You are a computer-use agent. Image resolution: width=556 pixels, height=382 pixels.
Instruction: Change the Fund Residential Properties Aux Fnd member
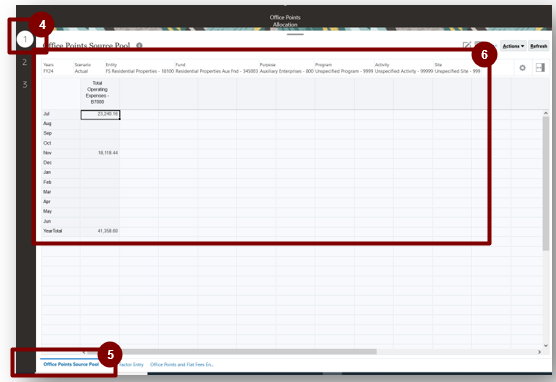[217, 68]
